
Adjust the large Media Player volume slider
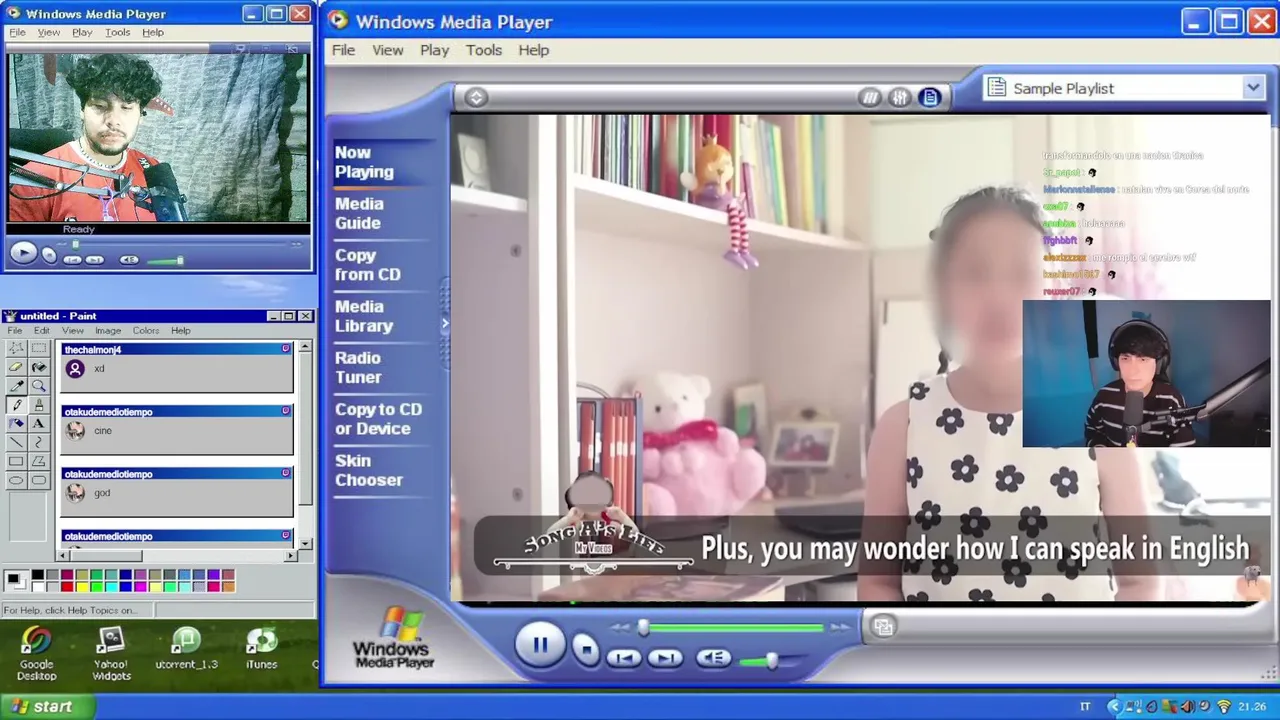click(x=771, y=660)
